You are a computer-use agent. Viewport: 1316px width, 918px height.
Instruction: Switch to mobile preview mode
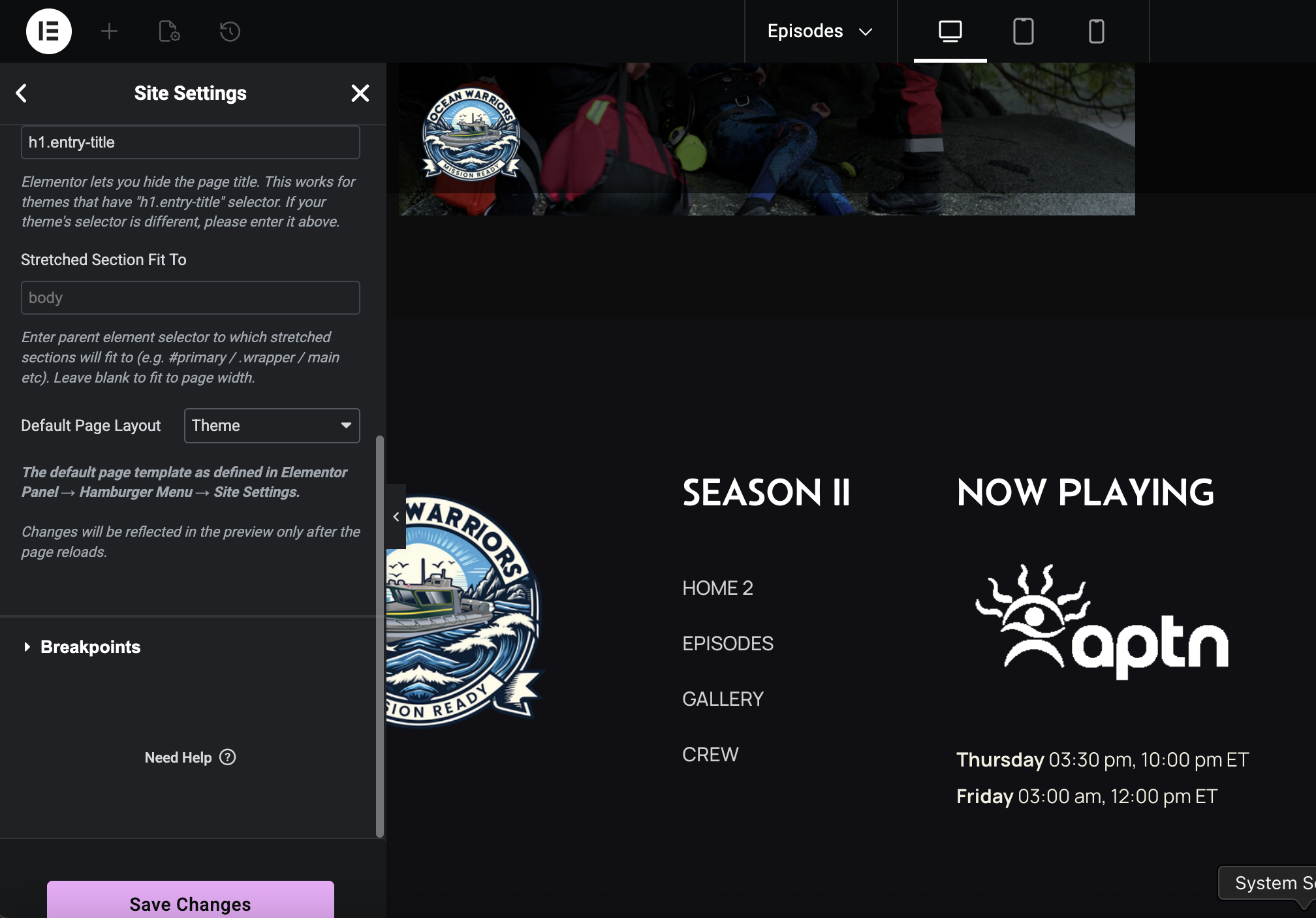[x=1096, y=31]
